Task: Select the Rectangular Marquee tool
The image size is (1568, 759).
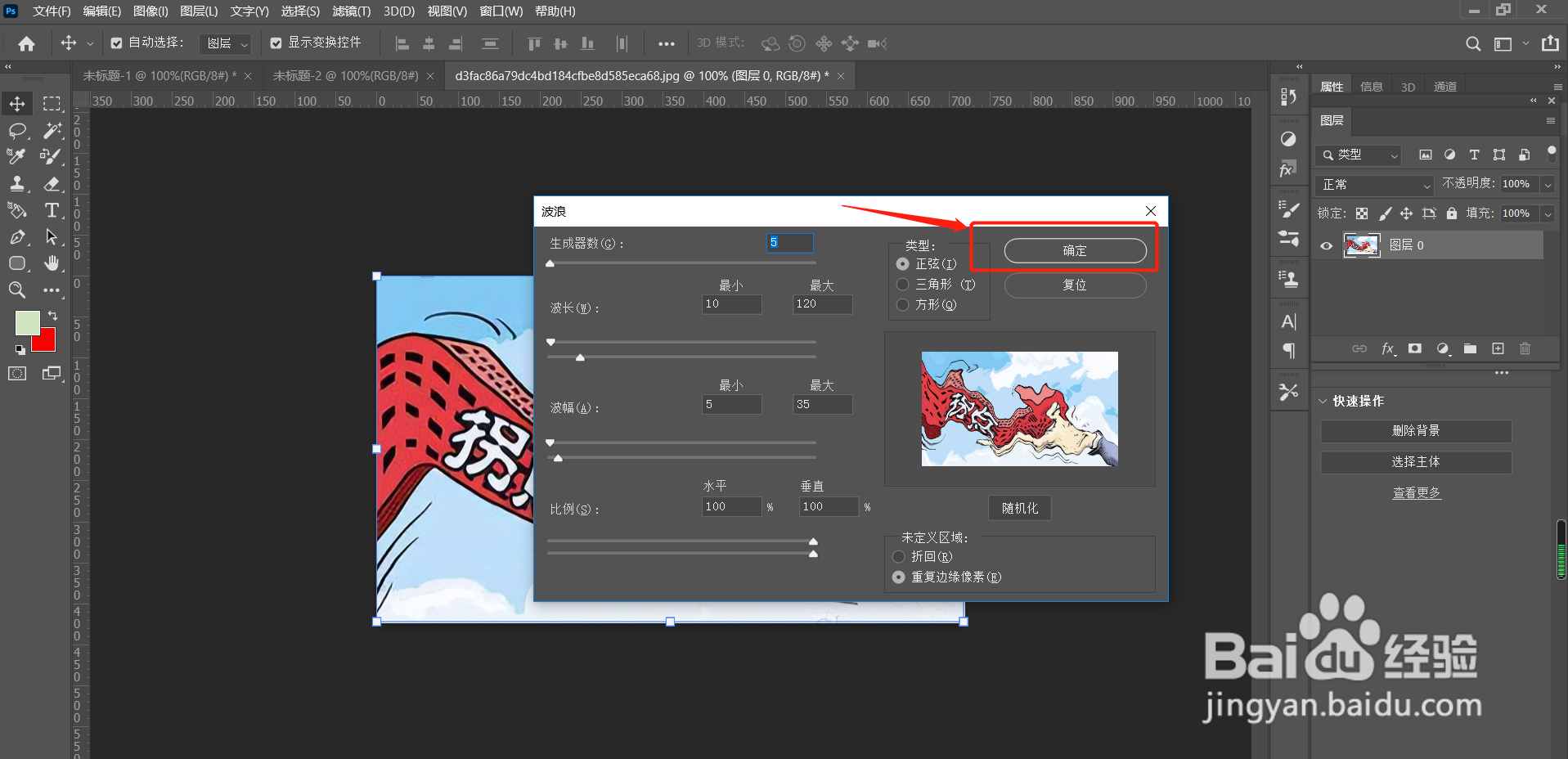Action: coord(52,104)
